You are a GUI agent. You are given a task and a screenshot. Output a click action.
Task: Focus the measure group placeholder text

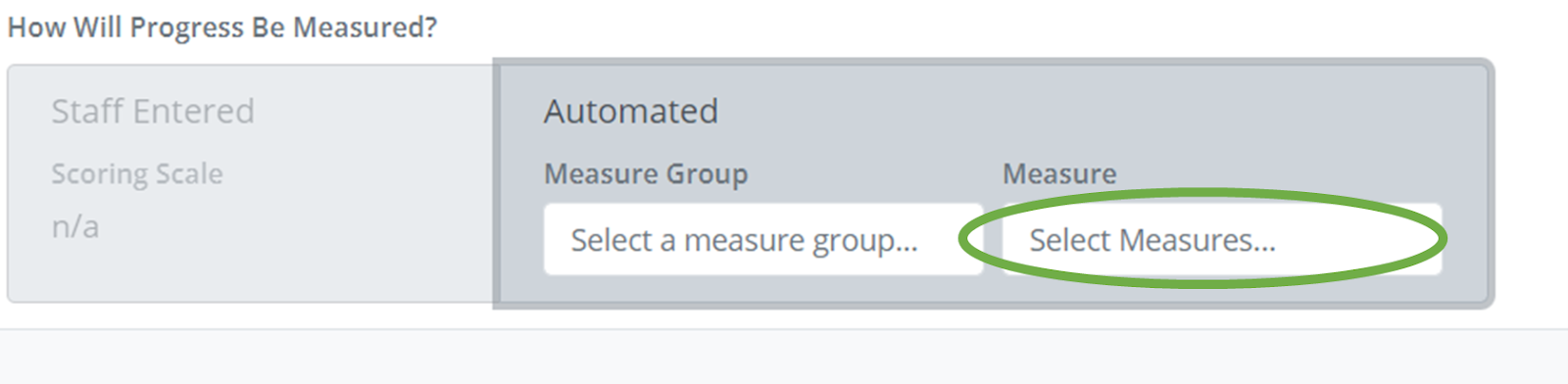tap(745, 240)
